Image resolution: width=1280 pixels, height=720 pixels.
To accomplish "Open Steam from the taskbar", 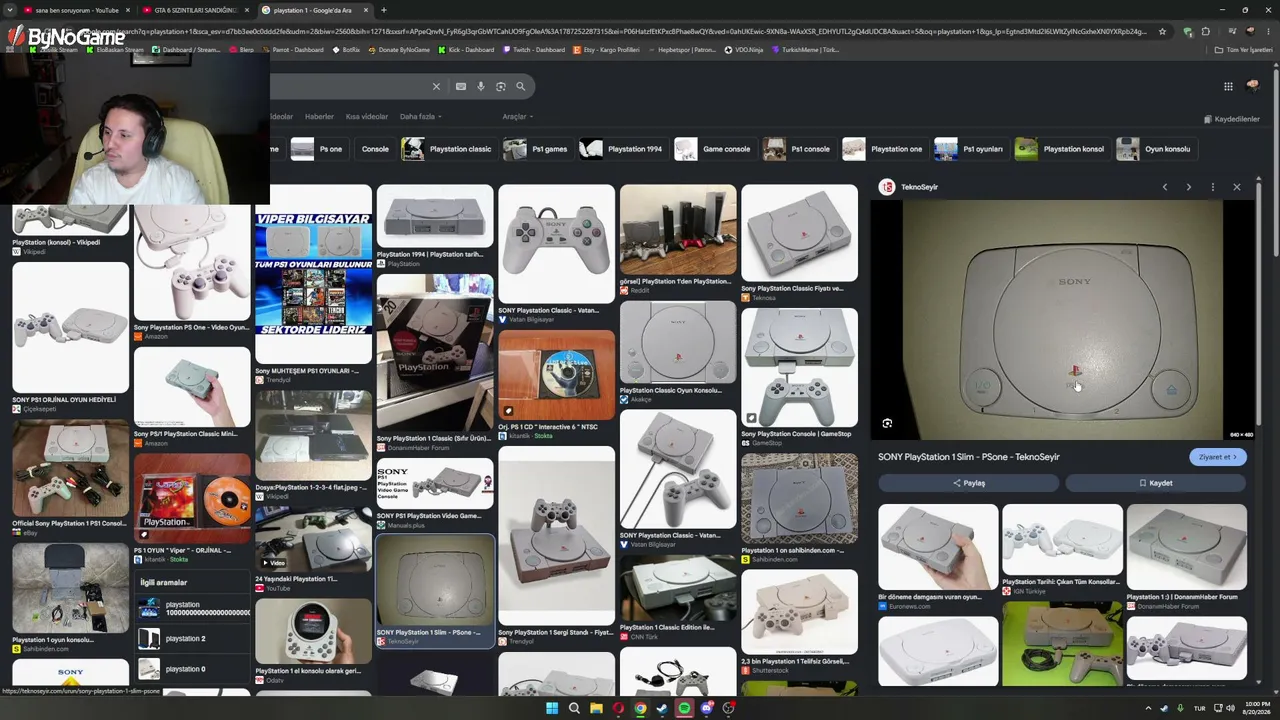I will (662, 709).
